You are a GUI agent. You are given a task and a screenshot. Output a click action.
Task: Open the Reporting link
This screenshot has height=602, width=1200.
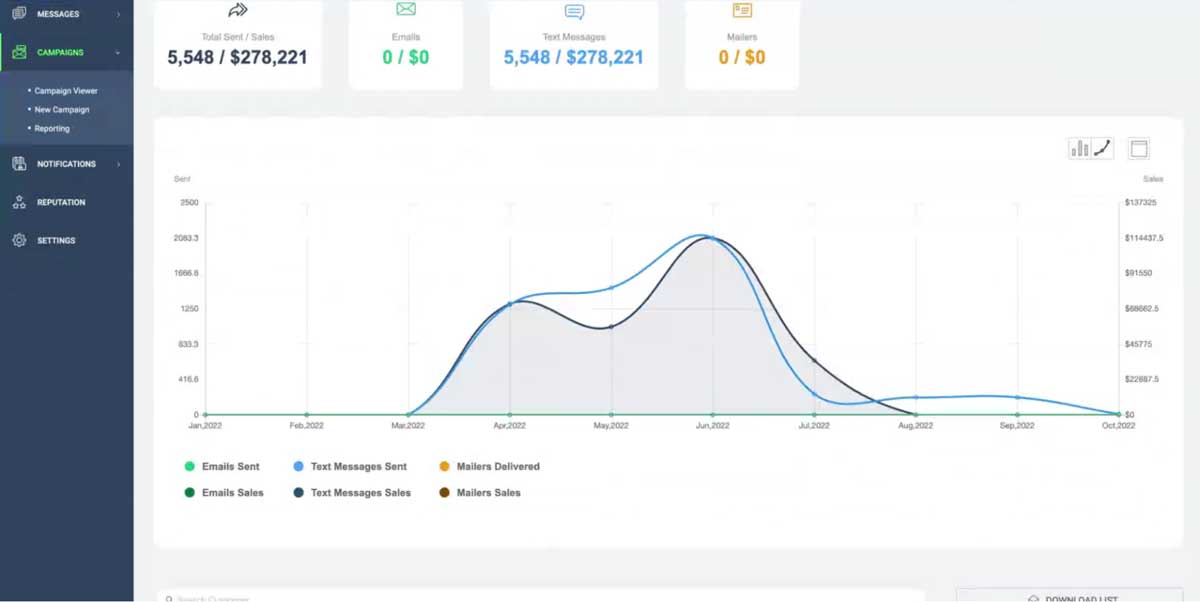click(x=53, y=128)
